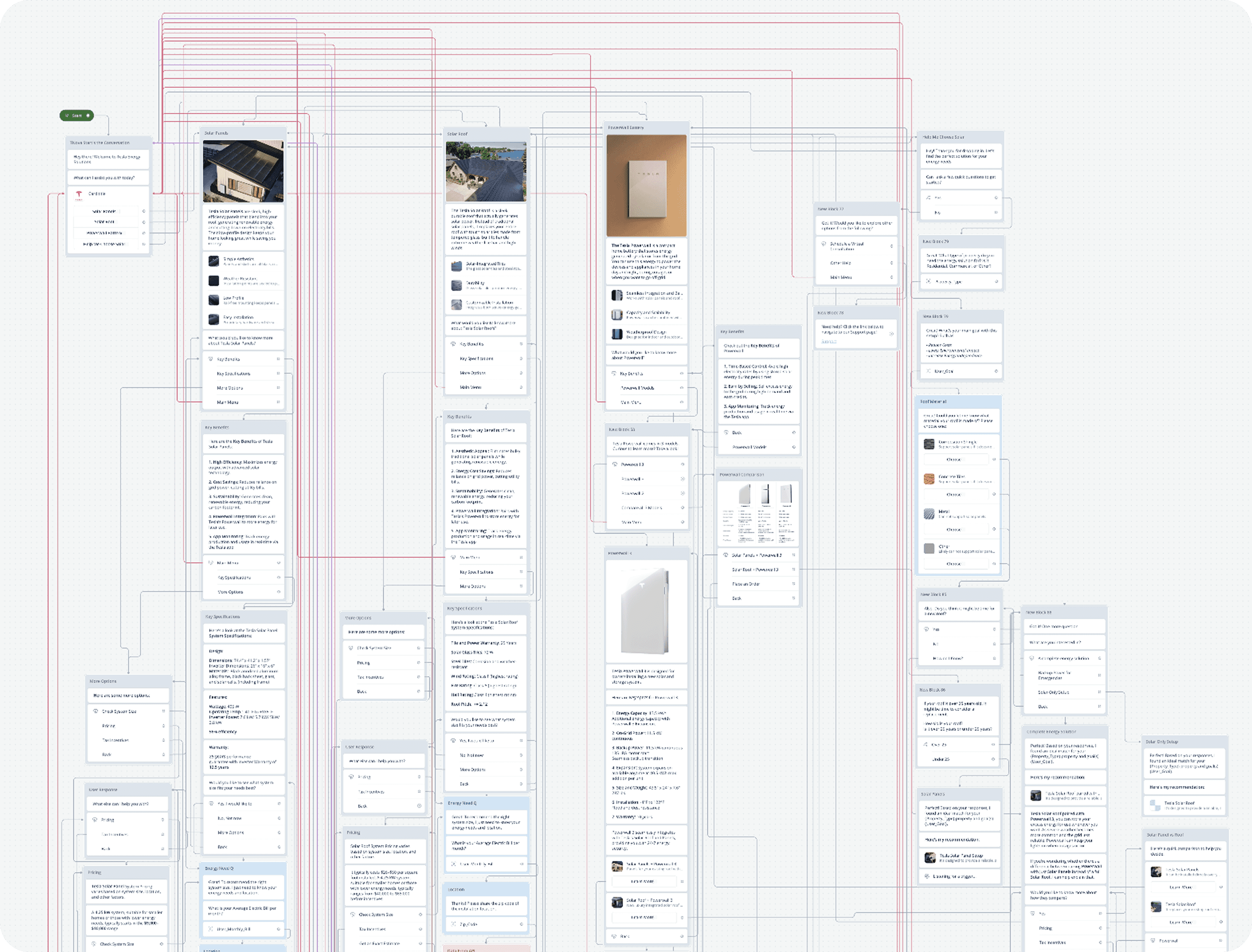Select the house photo in the Solar Panels block
Image resolution: width=1252 pixels, height=952 pixels.
tap(243, 171)
